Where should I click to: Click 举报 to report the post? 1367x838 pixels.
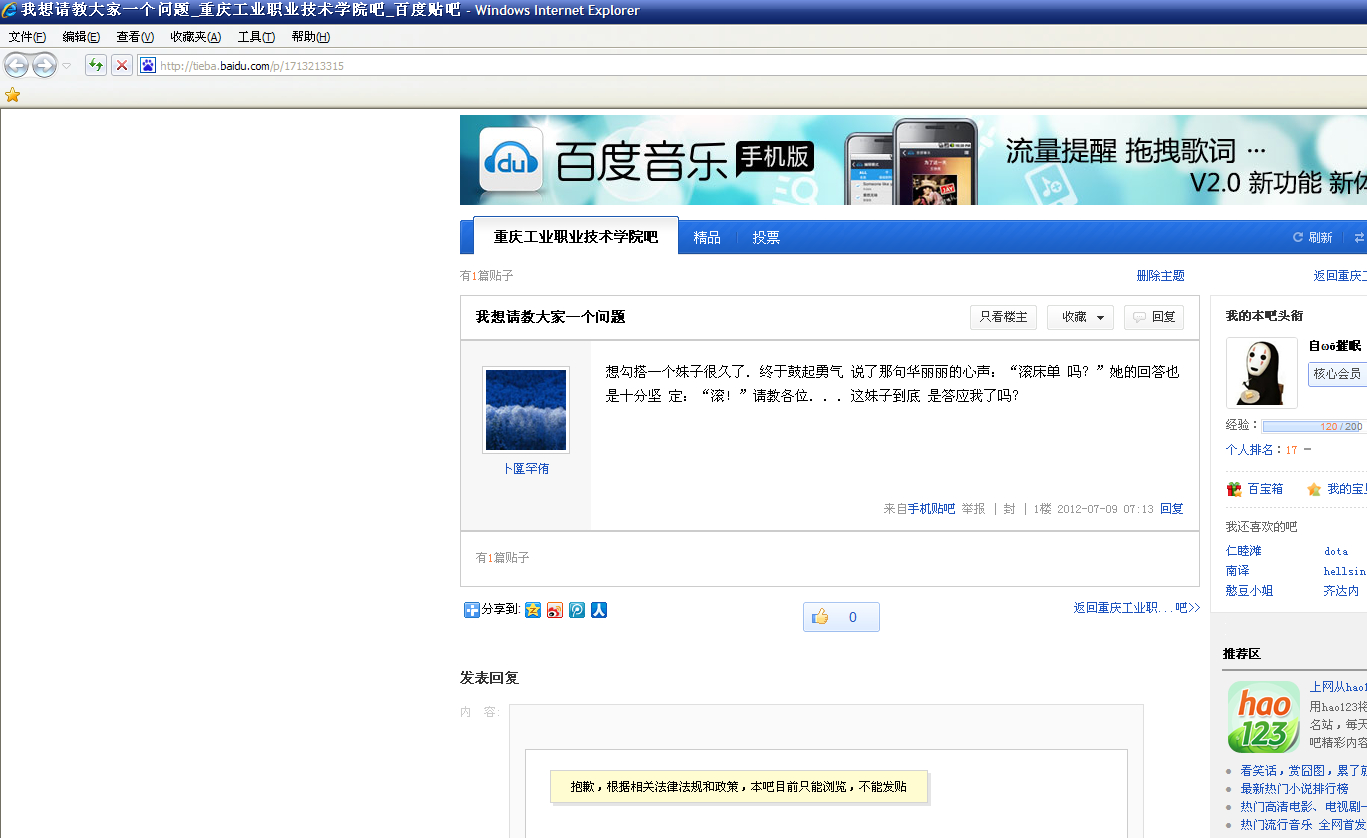tap(973, 509)
